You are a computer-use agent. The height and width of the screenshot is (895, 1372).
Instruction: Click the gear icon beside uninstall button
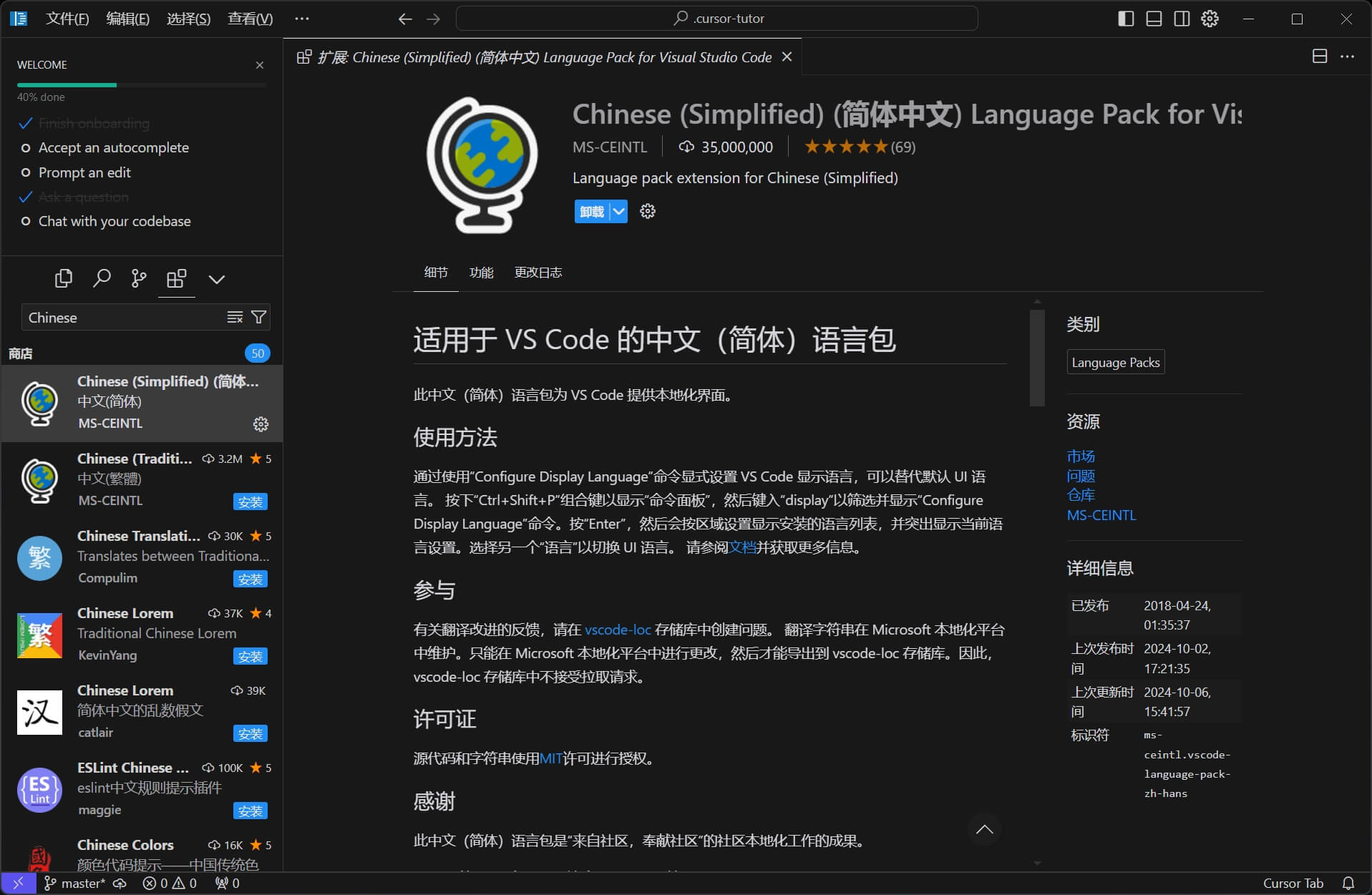point(648,211)
